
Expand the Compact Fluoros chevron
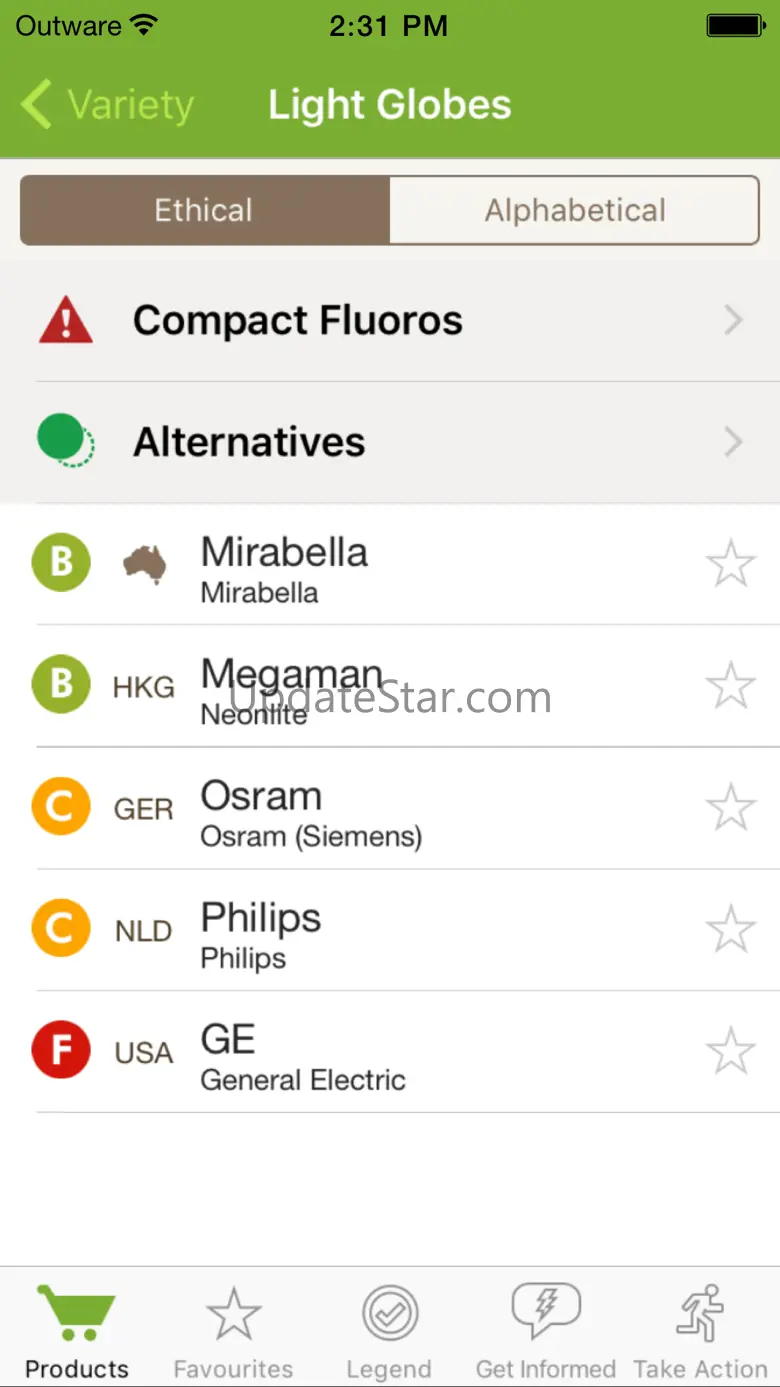coord(734,320)
